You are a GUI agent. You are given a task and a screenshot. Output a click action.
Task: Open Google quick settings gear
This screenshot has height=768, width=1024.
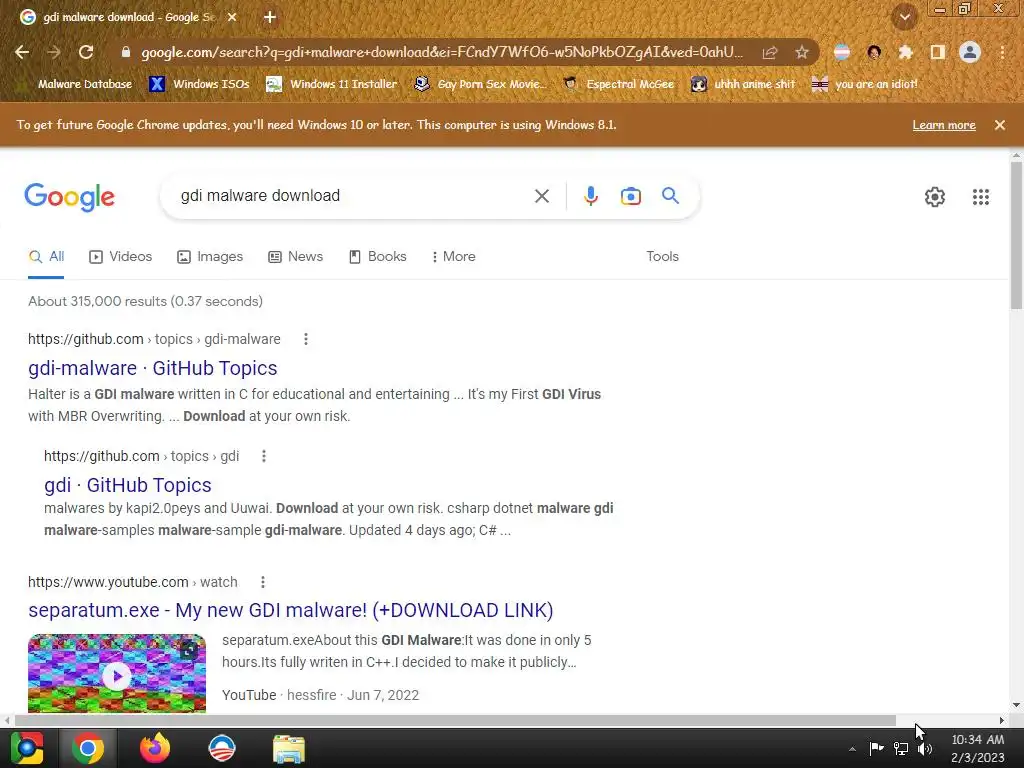935,197
